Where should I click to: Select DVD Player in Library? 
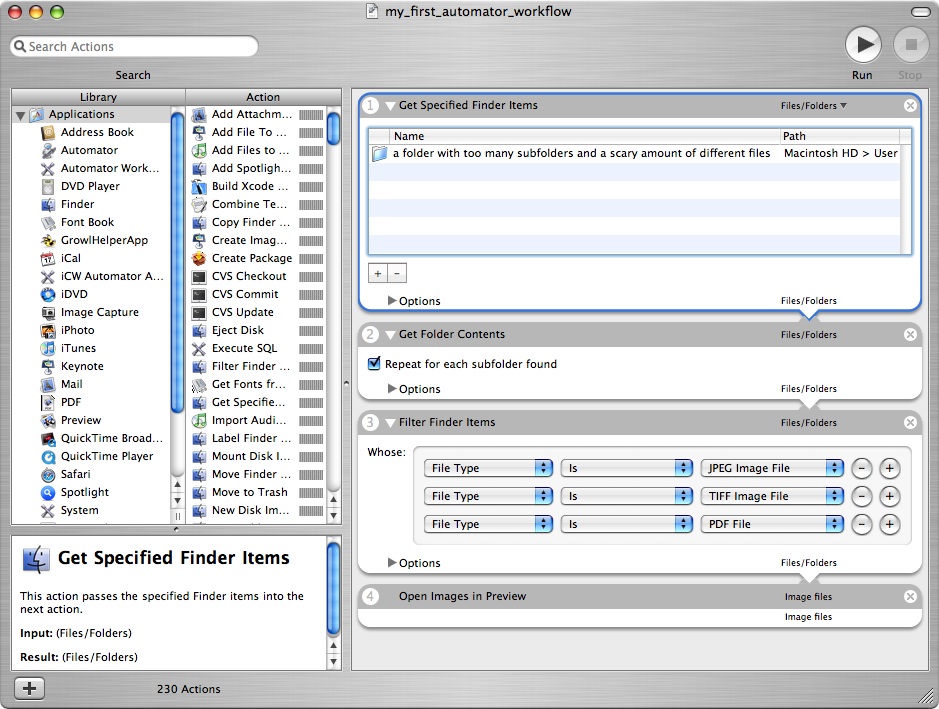(90, 186)
